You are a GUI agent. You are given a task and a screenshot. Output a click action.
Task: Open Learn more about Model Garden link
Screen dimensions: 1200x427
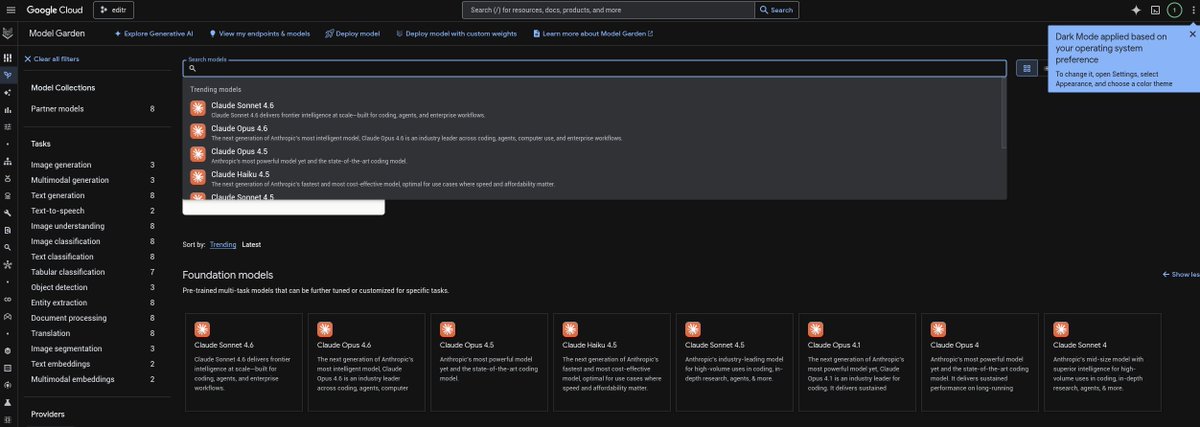(593, 33)
